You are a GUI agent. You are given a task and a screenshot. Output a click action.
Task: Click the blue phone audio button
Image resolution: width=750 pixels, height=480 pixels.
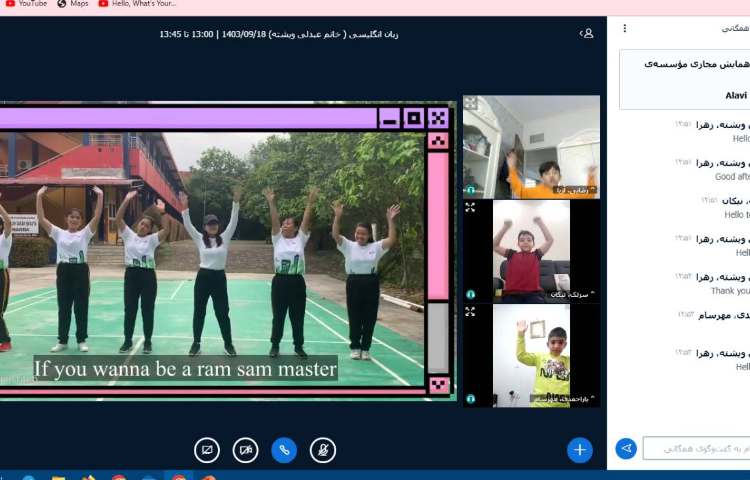tap(284, 450)
